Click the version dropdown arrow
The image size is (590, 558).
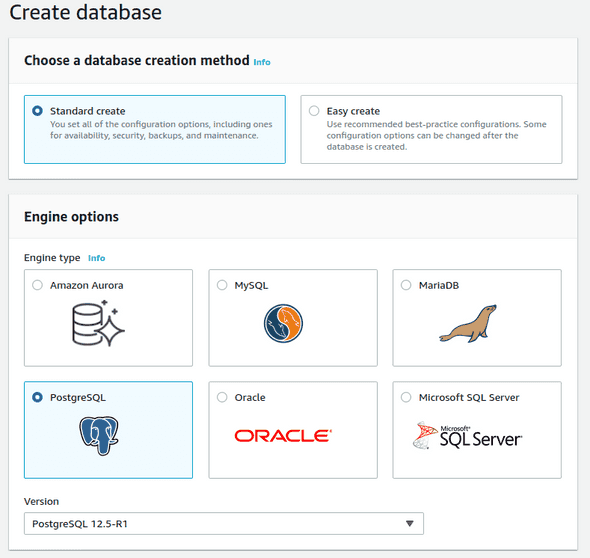(410, 523)
